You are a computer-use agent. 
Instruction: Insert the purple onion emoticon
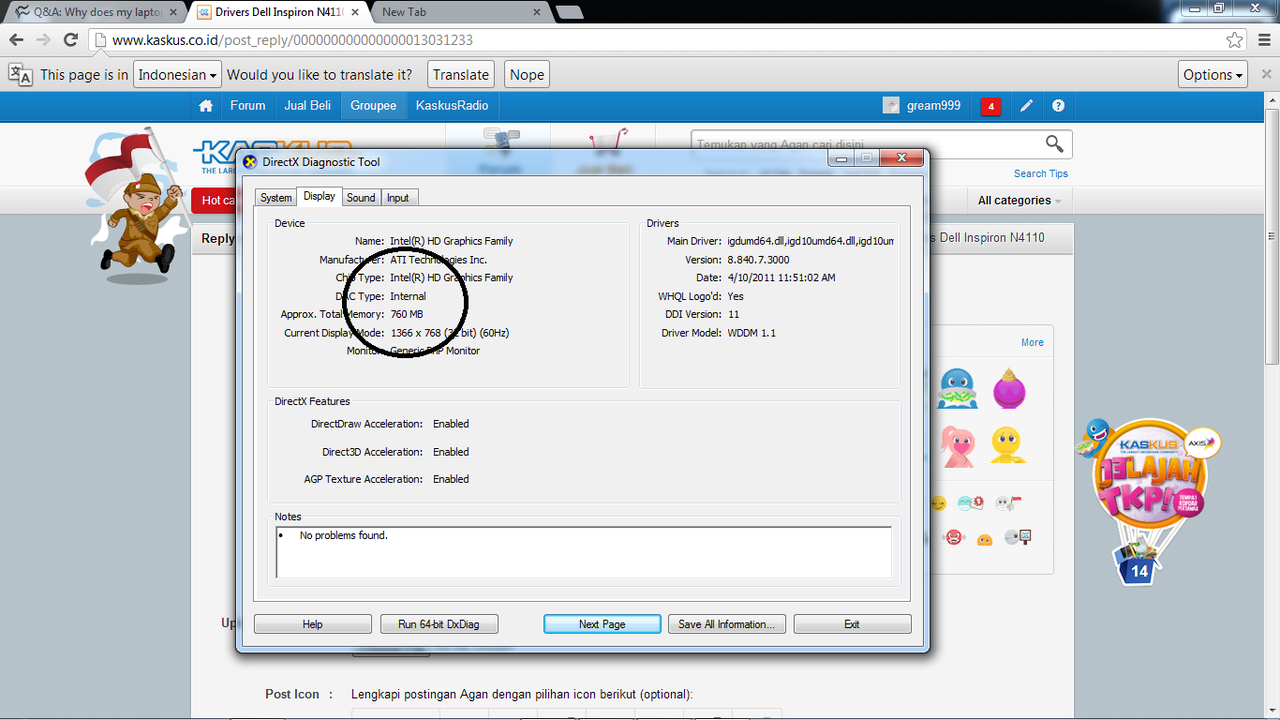coord(1009,389)
